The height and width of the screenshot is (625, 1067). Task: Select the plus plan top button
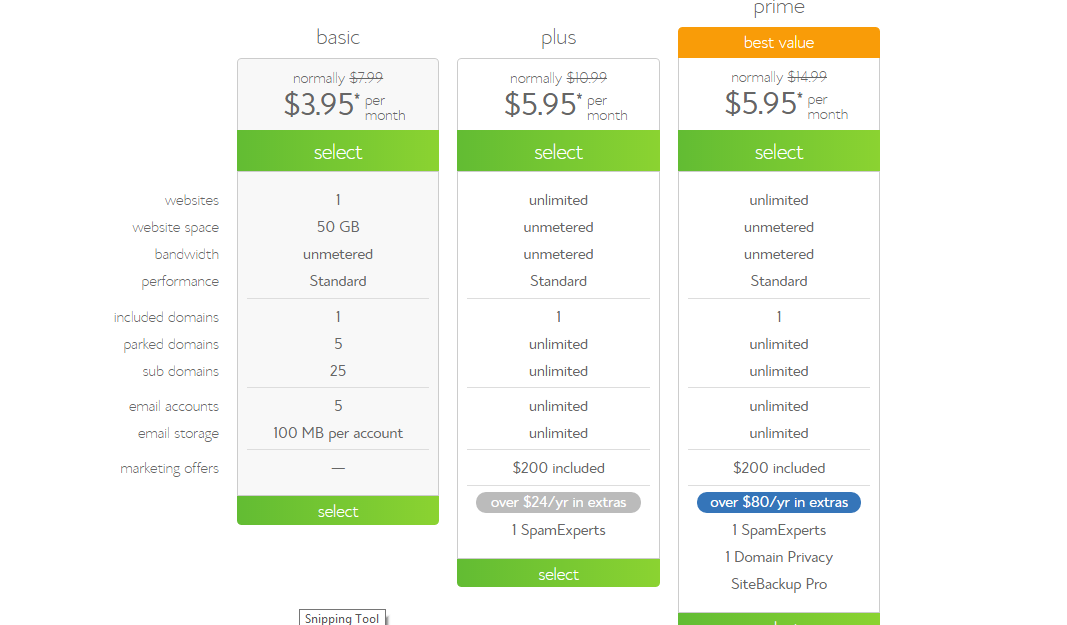(558, 151)
